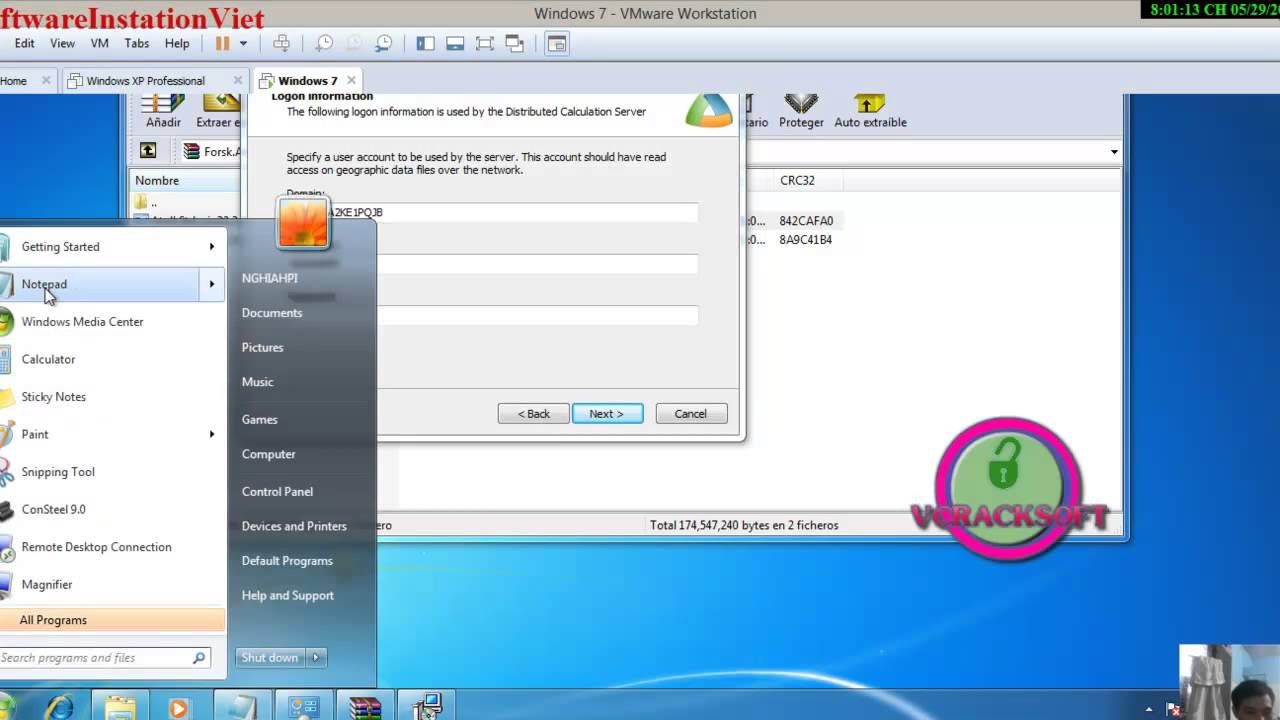Click the third logon input field

[x=537, y=315]
